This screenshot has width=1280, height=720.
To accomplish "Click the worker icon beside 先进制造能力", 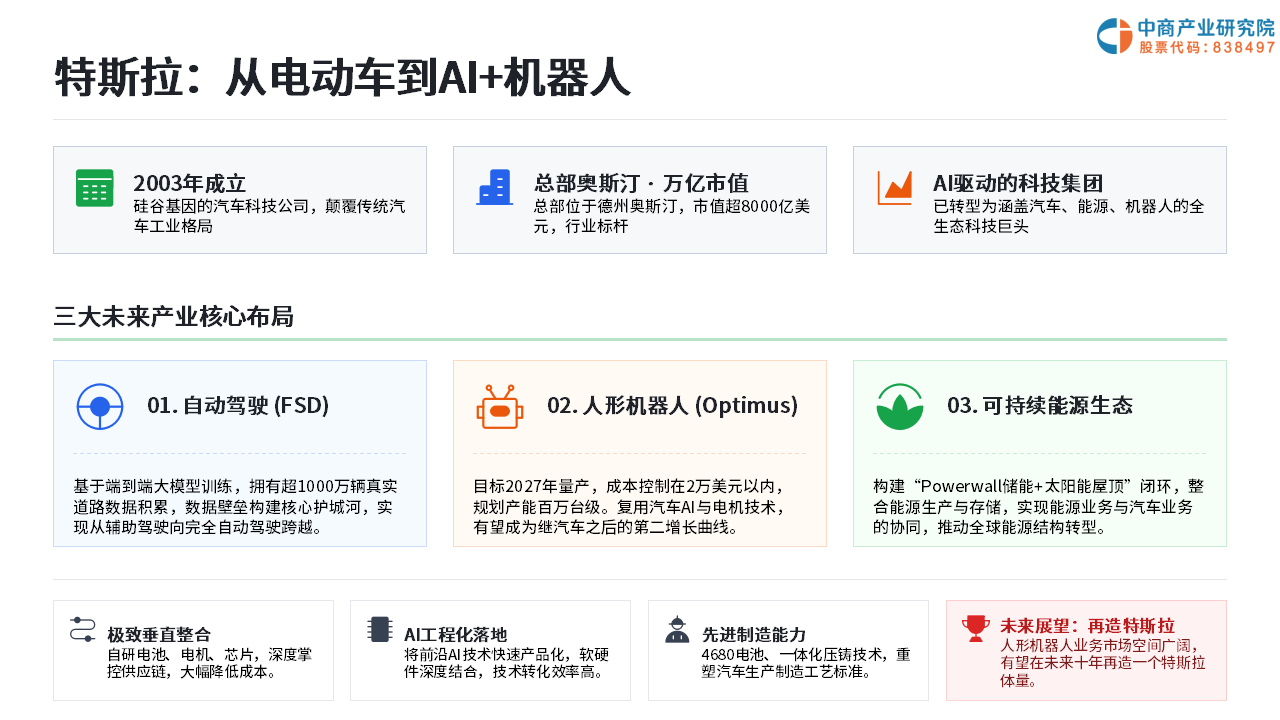I will click(x=677, y=630).
